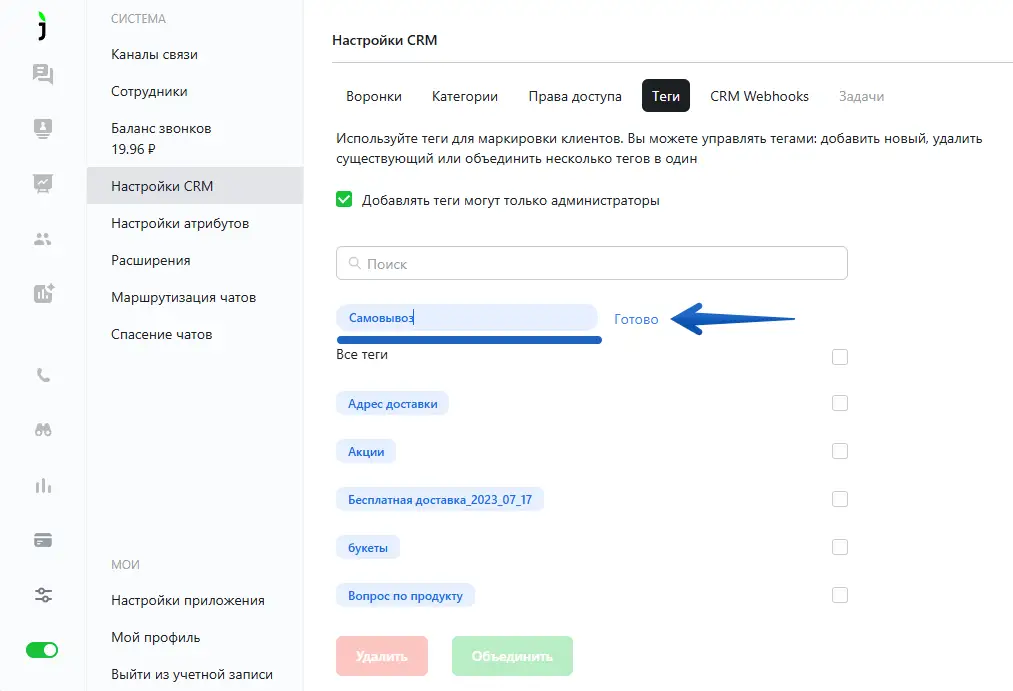Image resolution: width=1013 pixels, height=691 pixels.
Task: Open the CRM Webhooks tab
Action: click(x=759, y=97)
